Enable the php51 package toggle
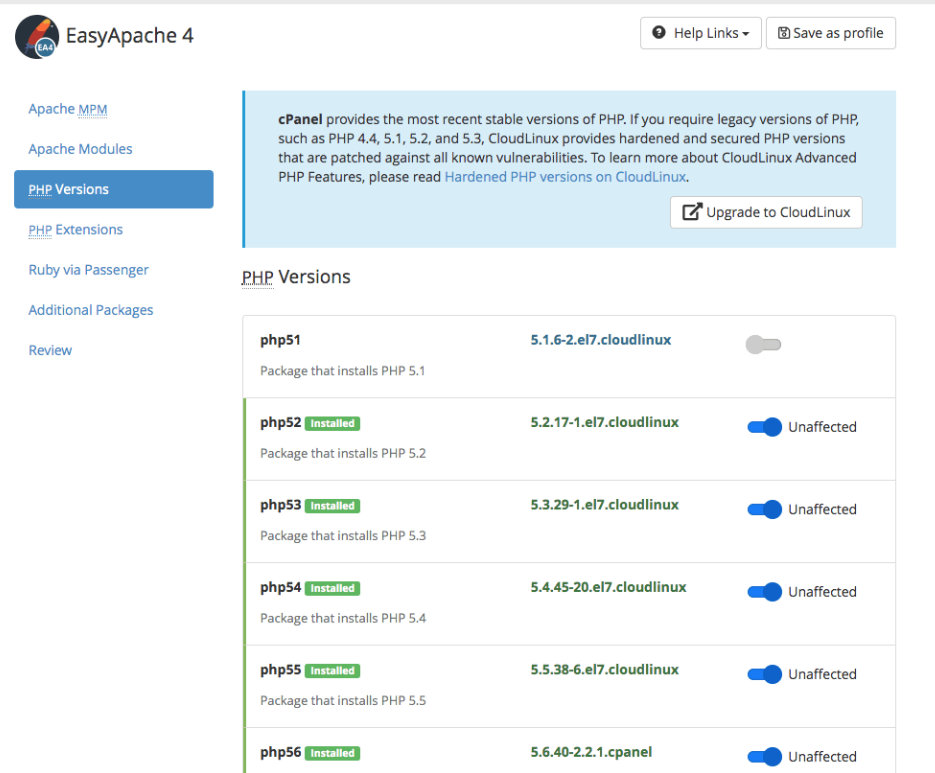Viewport: 935px width, 773px height. [x=763, y=344]
